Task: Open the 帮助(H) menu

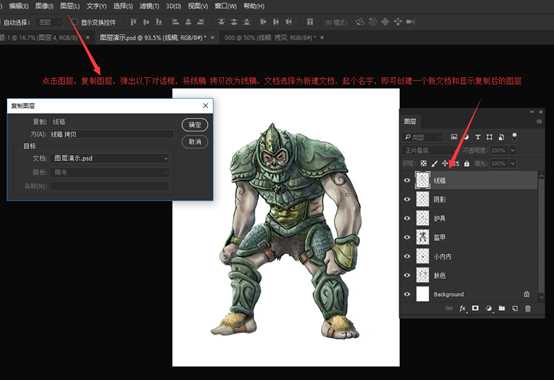Action: tap(254, 6)
